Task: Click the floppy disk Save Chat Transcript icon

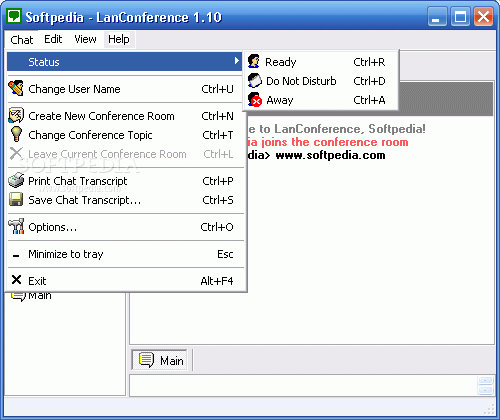Action: click(16, 199)
